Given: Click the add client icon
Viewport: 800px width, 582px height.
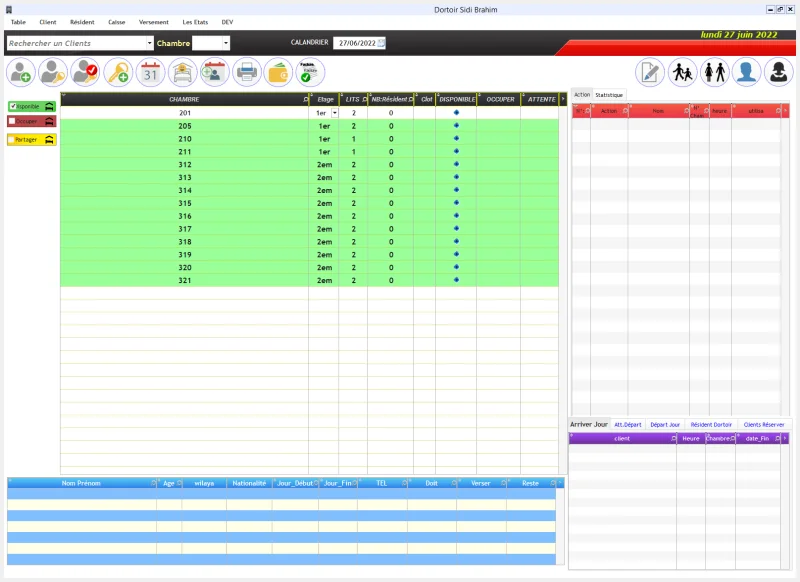Looking at the screenshot, I should (21, 72).
